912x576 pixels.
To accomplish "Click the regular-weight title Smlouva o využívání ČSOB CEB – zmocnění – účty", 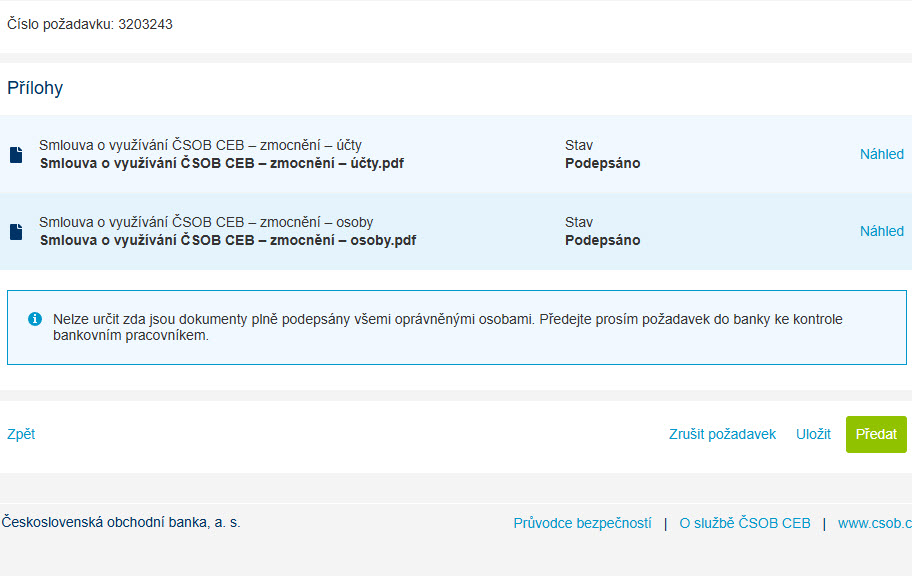I will [x=200, y=145].
